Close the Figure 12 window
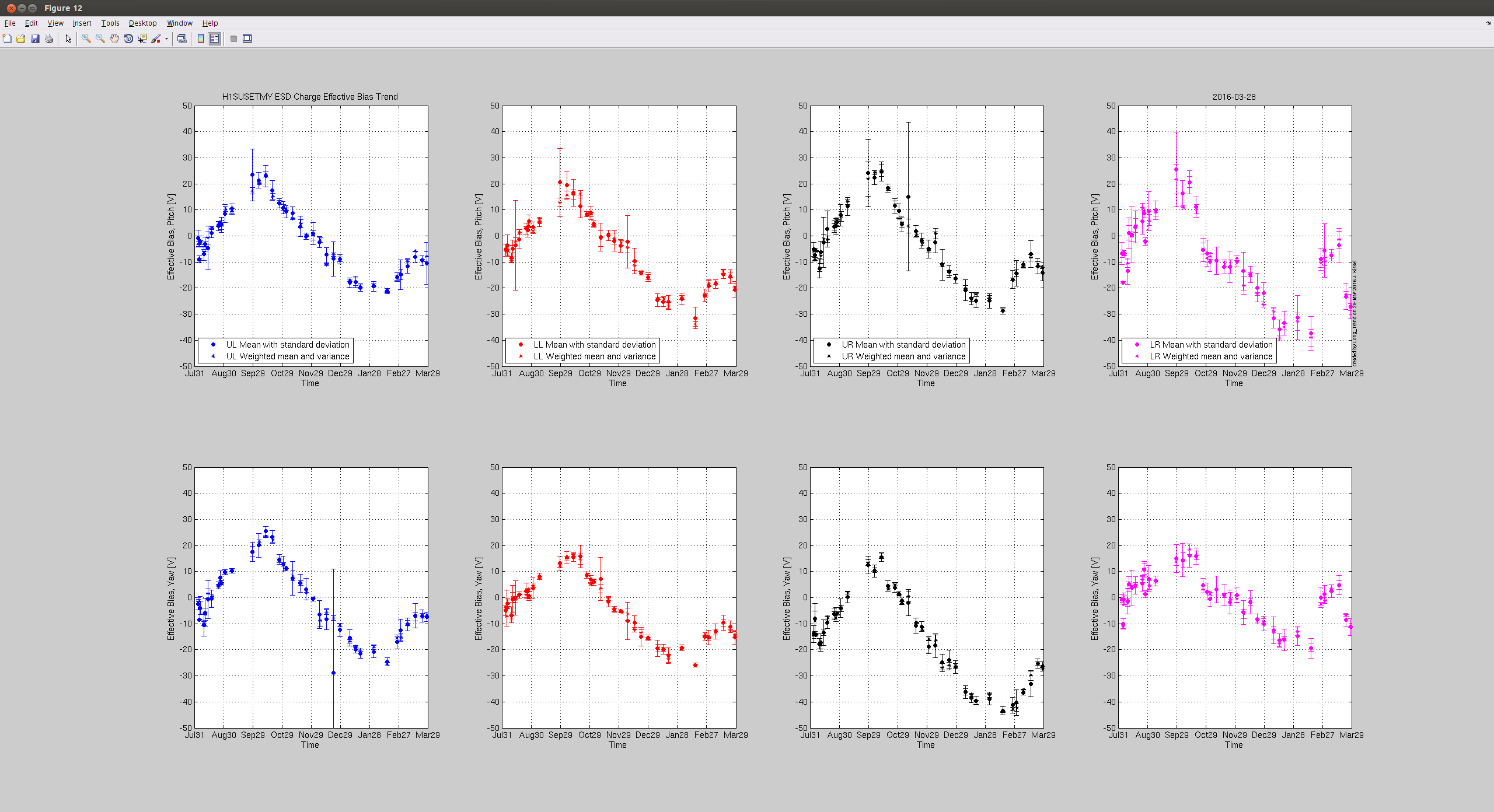1494x812 pixels. tap(11, 8)
